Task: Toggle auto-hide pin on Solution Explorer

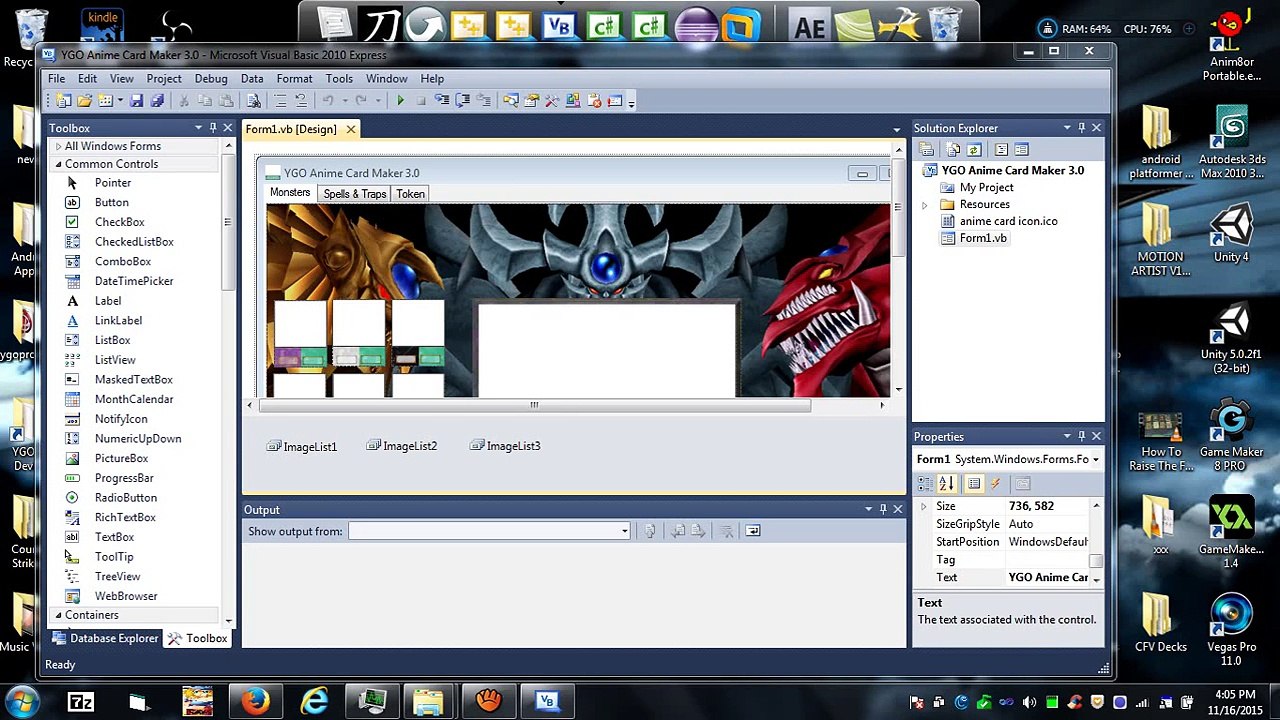Action: 1081,128
